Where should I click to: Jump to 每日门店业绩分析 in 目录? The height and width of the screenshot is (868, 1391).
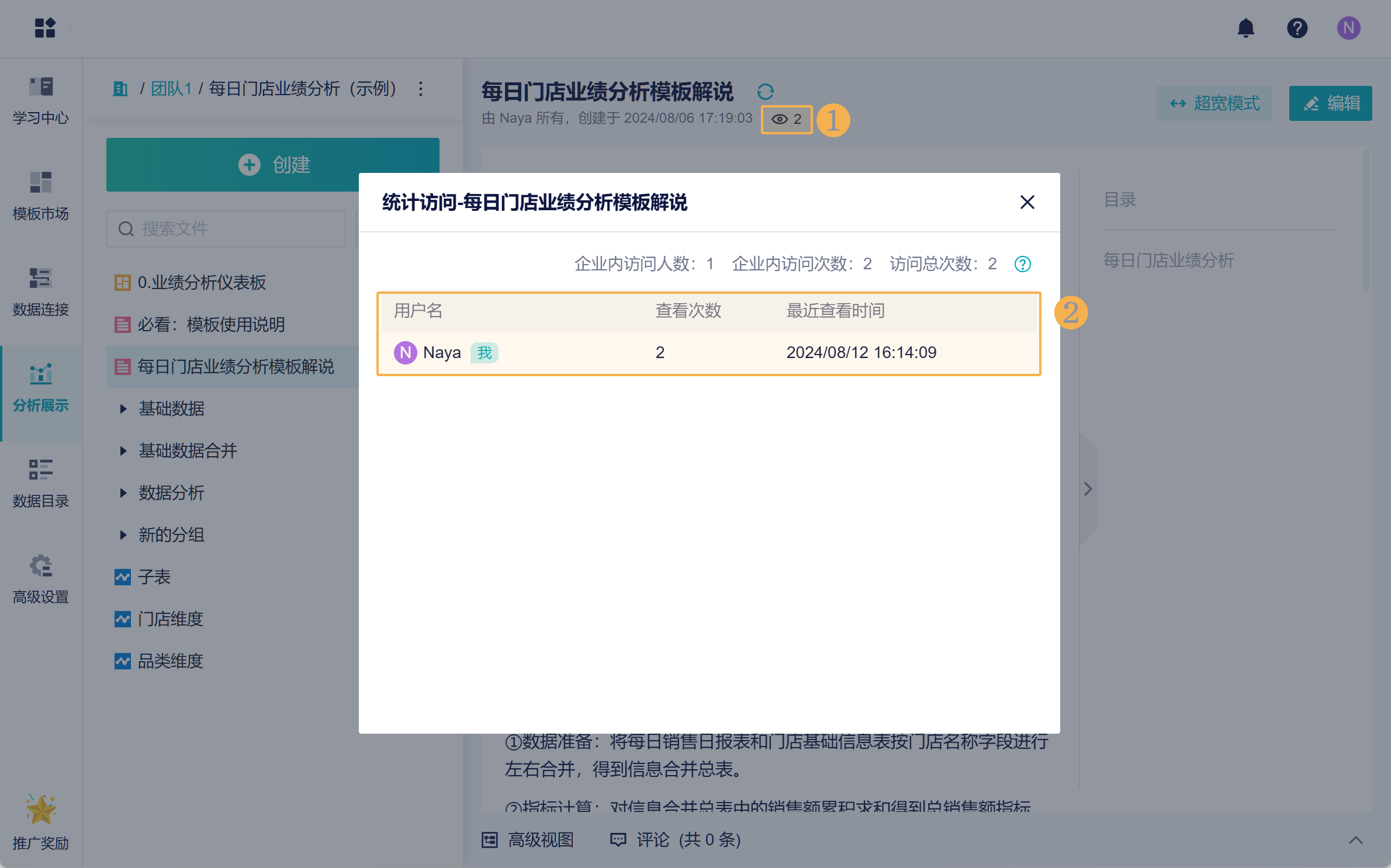[1168, 261]
